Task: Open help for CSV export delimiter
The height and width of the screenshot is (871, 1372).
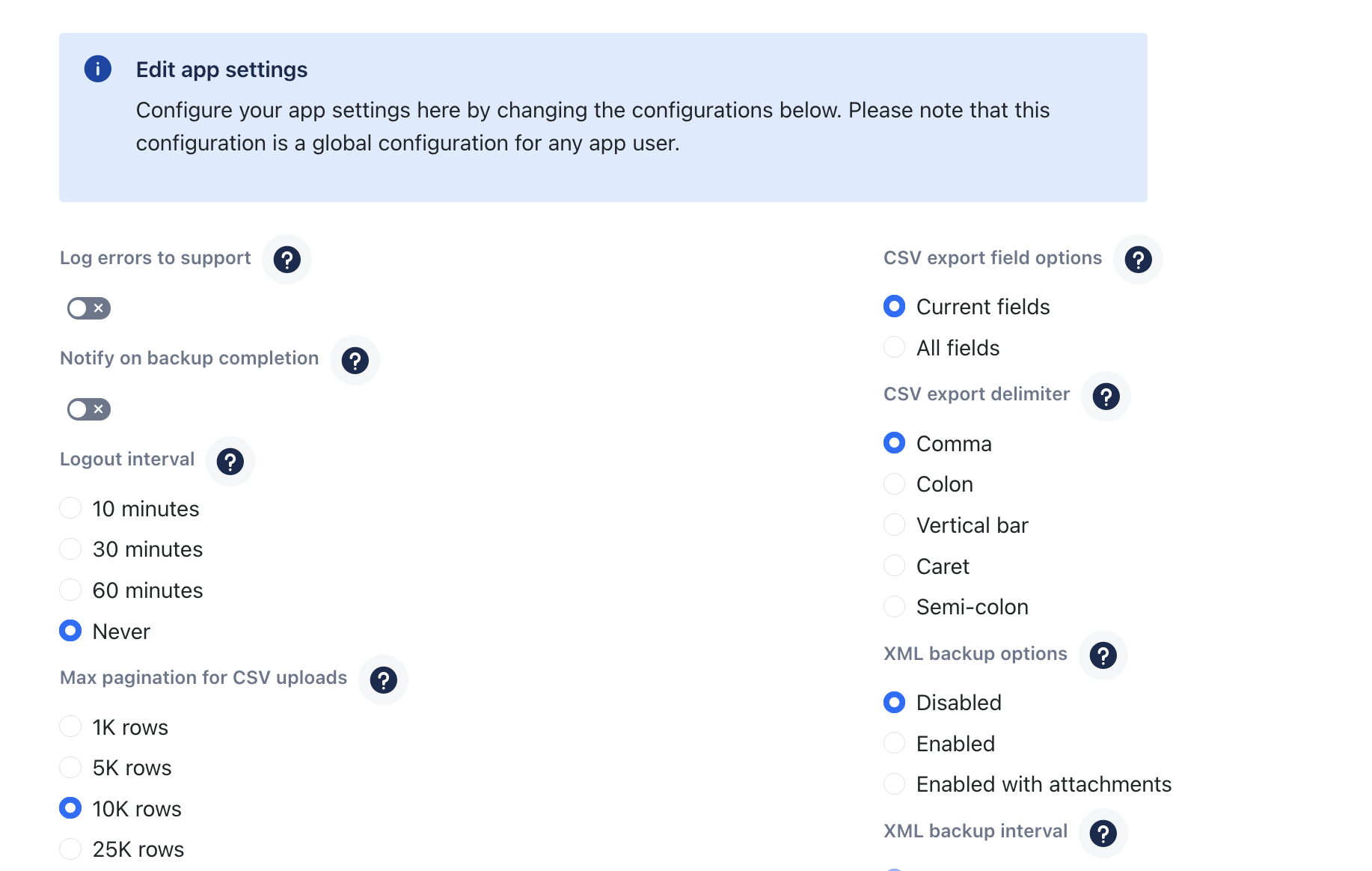Action: pos(1106,397)
